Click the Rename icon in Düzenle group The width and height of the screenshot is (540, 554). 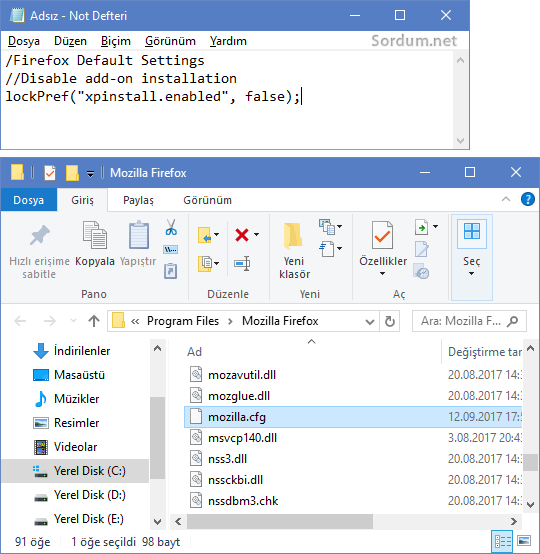tap(242, 263)
